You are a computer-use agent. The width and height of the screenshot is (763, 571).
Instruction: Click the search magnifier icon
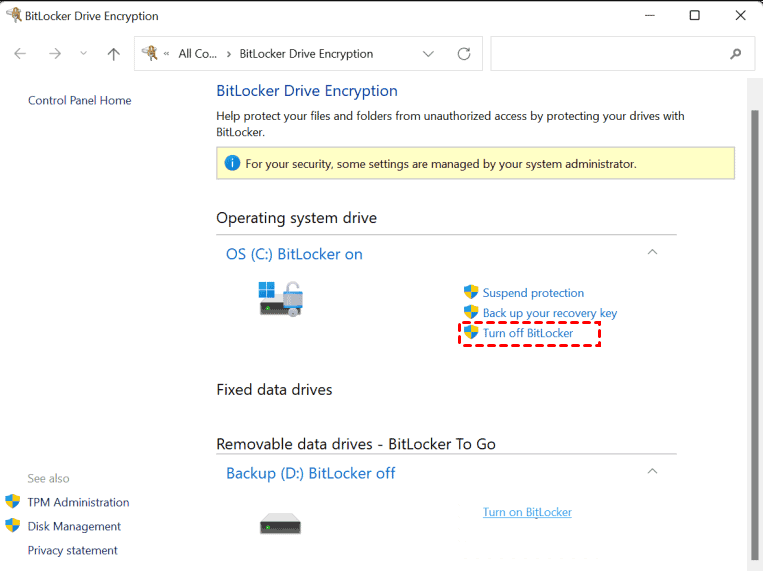[736, 54]
